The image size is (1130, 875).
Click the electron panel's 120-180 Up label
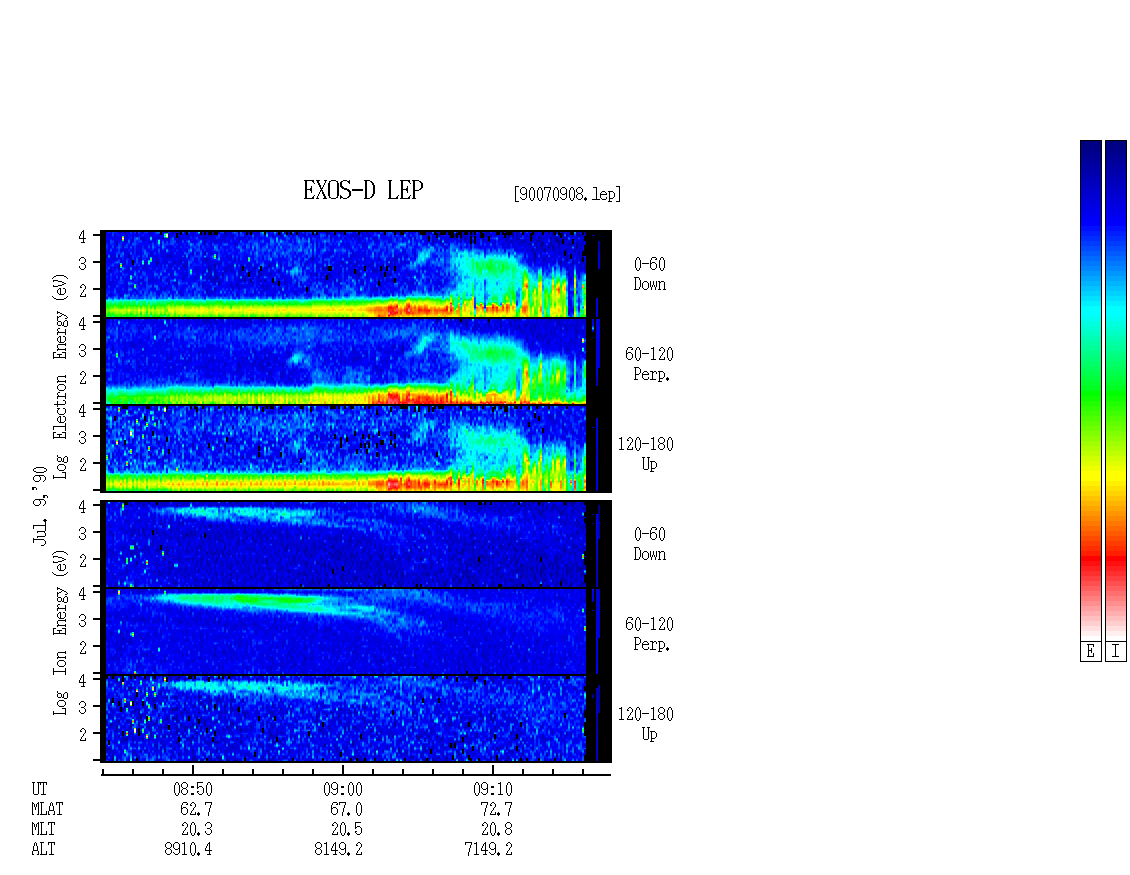pyautogui.click(x=646, y=454)
